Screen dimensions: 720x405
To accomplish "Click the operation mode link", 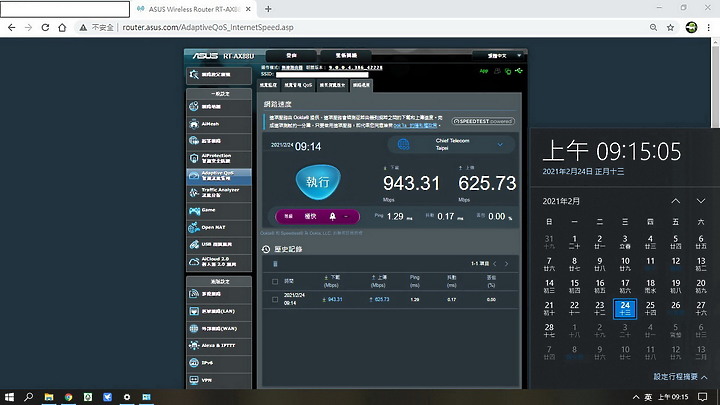I will (x=292, y=68).
